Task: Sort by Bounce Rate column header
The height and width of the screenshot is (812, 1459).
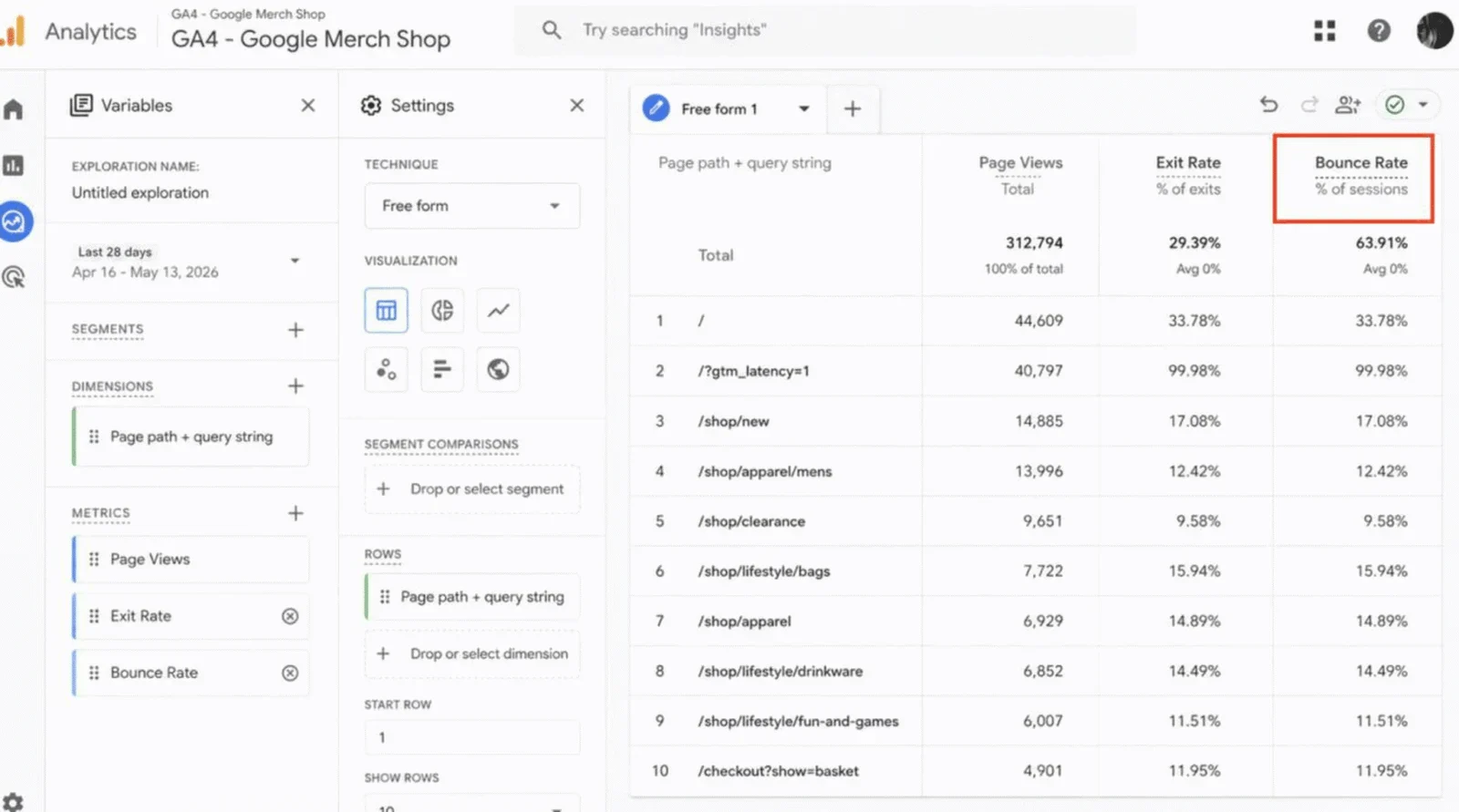Action: coord(1361,163)
